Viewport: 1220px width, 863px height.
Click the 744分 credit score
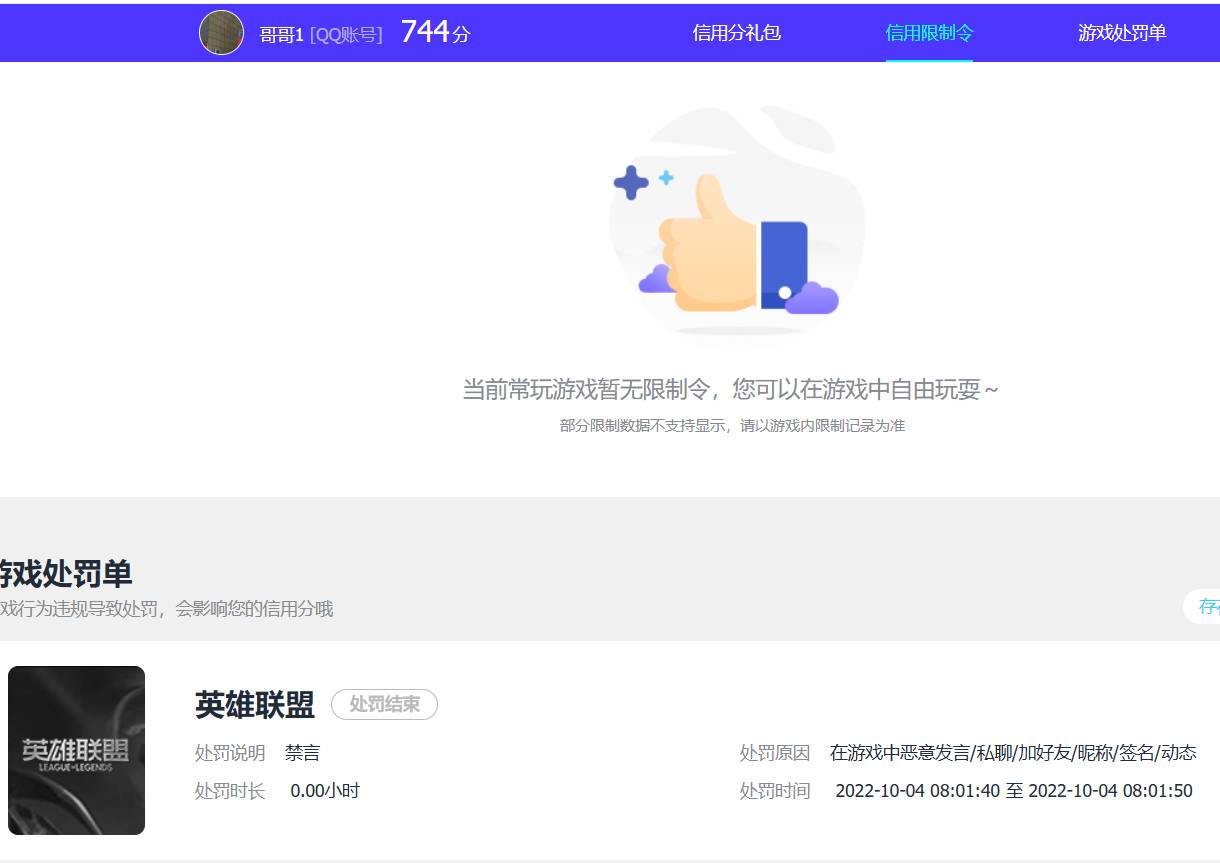point(433,31)
